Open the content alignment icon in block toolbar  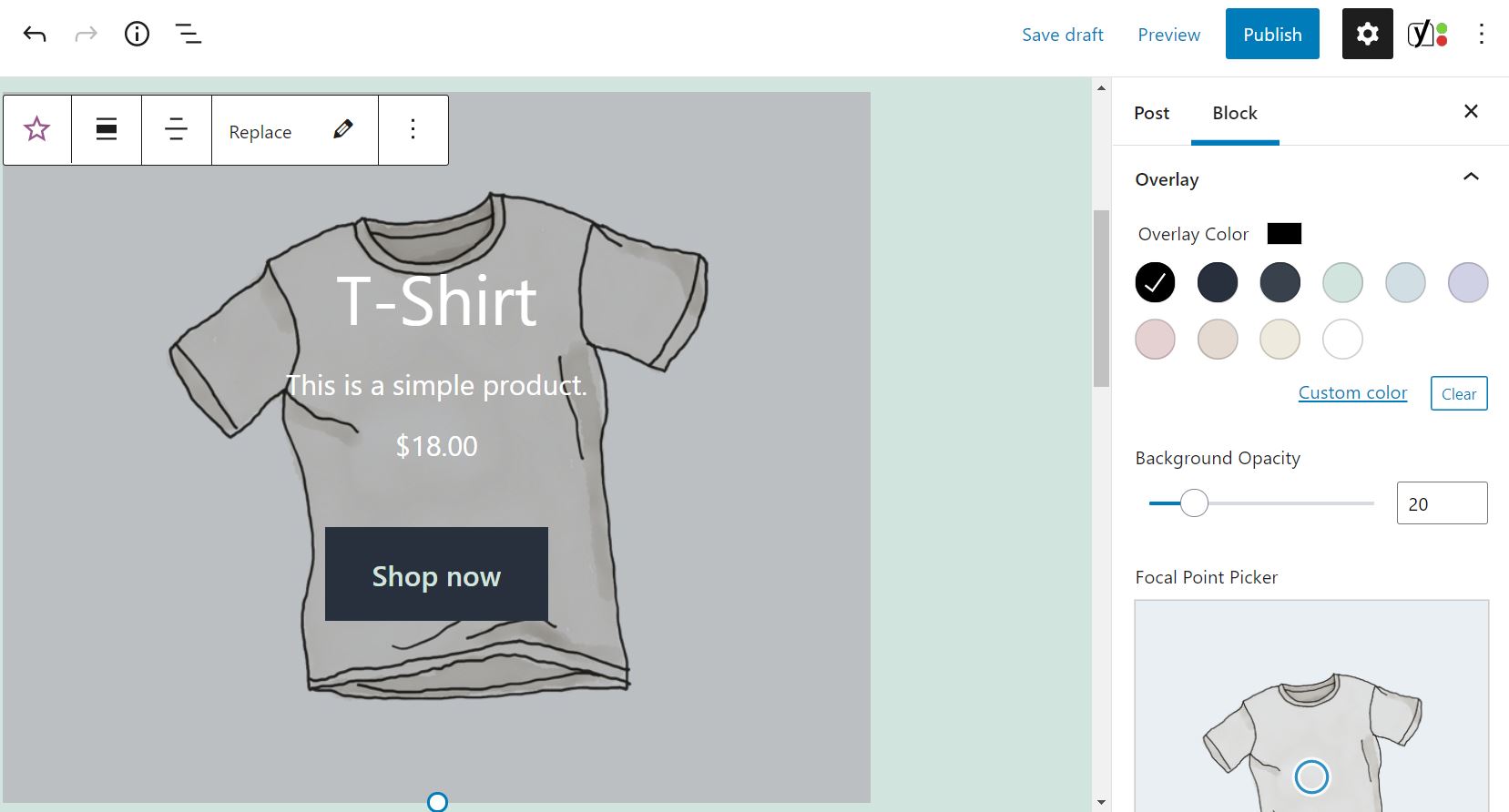click(175, 129)
